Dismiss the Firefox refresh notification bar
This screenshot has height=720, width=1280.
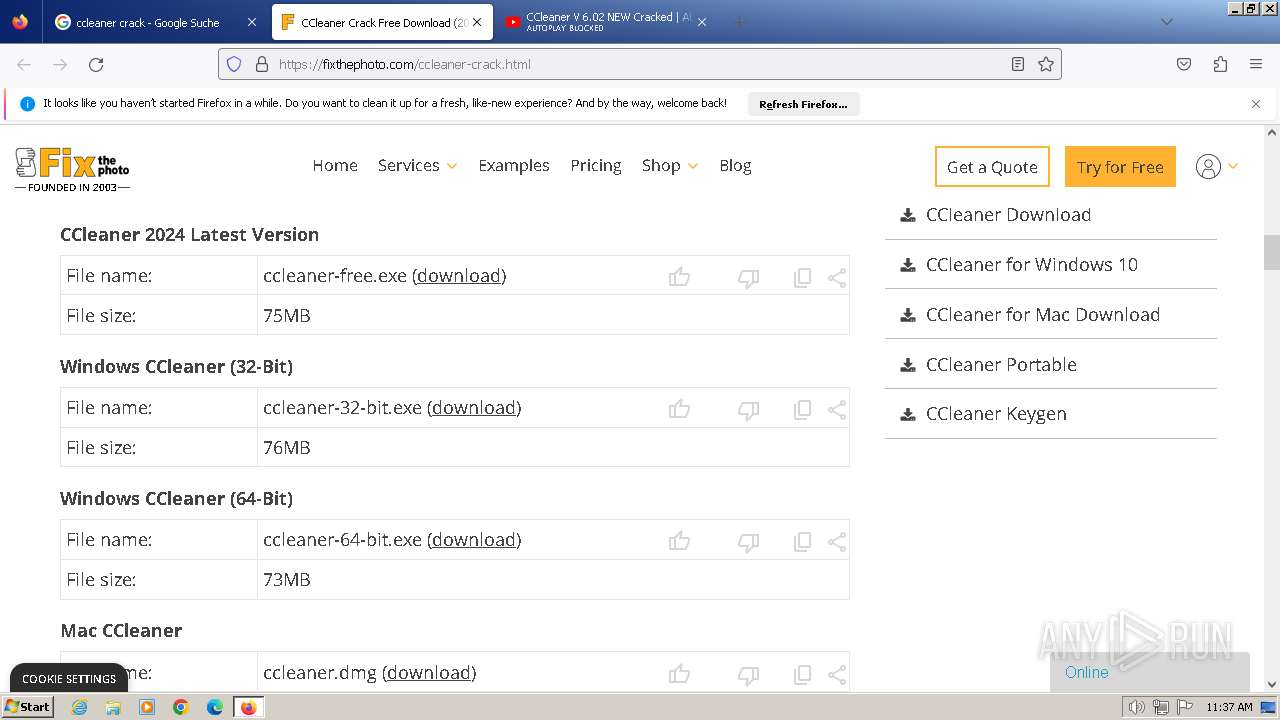coord(1256,104)
